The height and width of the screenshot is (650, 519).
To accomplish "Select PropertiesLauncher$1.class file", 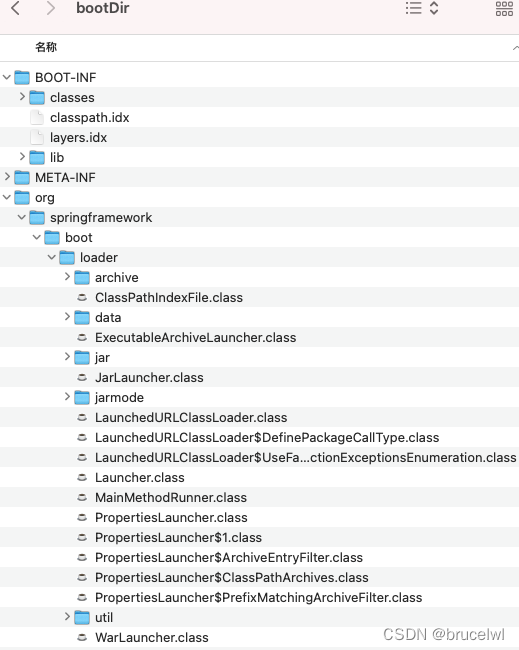I will [x=178, y=538].
